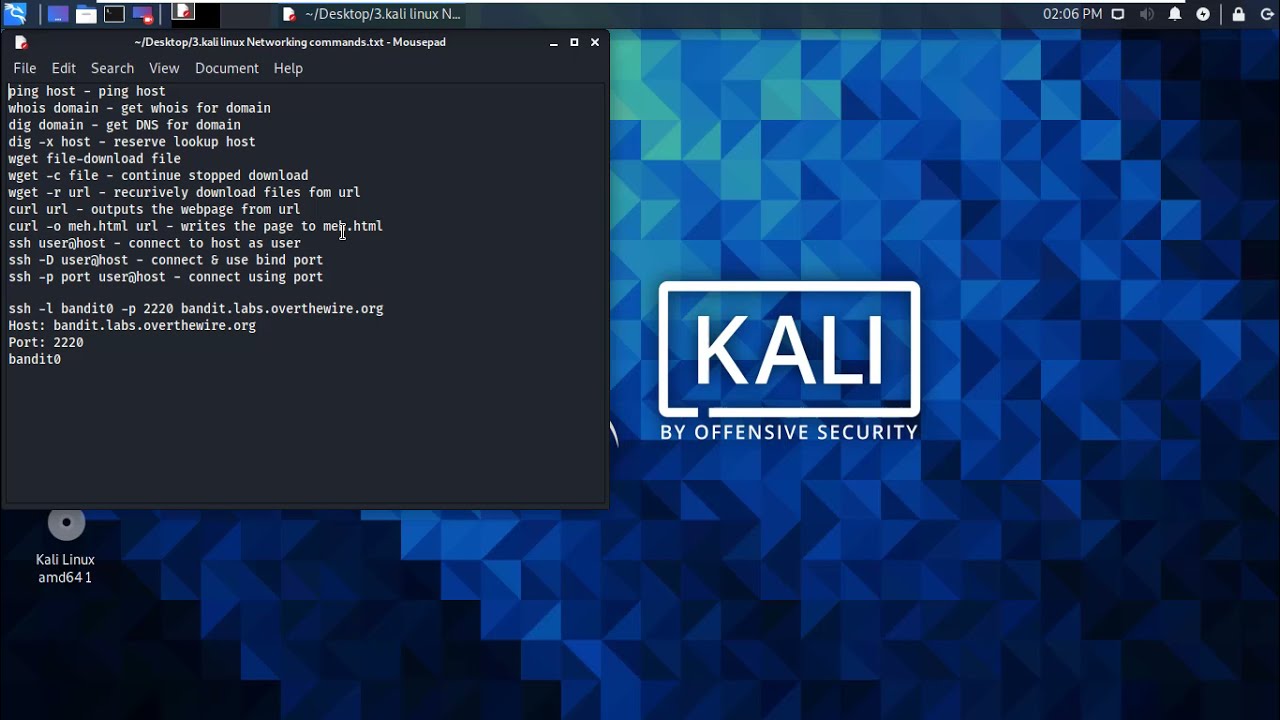Select the Mousepad taskbar window button

point(372,14)
